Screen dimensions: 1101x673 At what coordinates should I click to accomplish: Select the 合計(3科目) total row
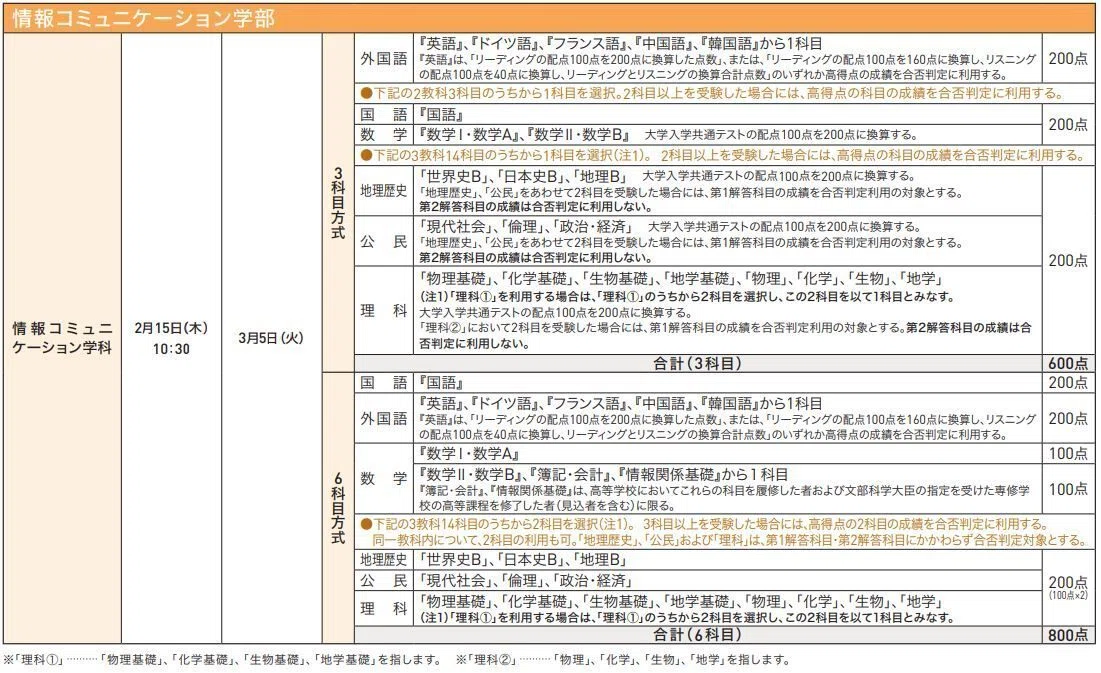[698, 363]
